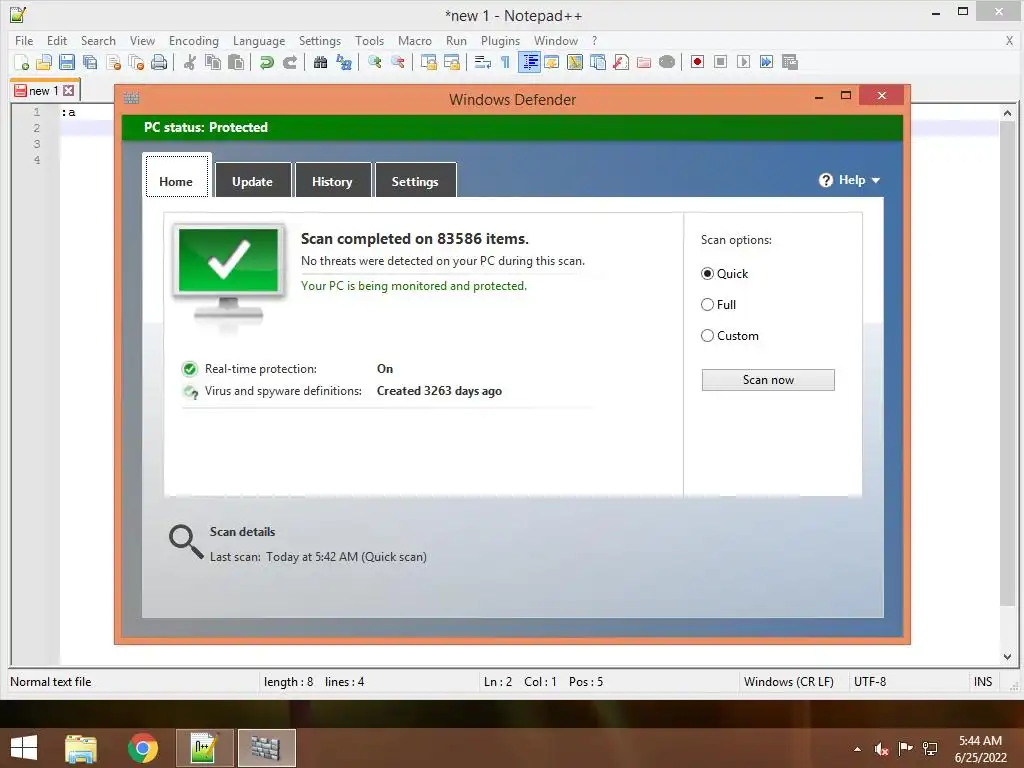
Task: Cut selection with the scissors icon
Action: point(189,62)
